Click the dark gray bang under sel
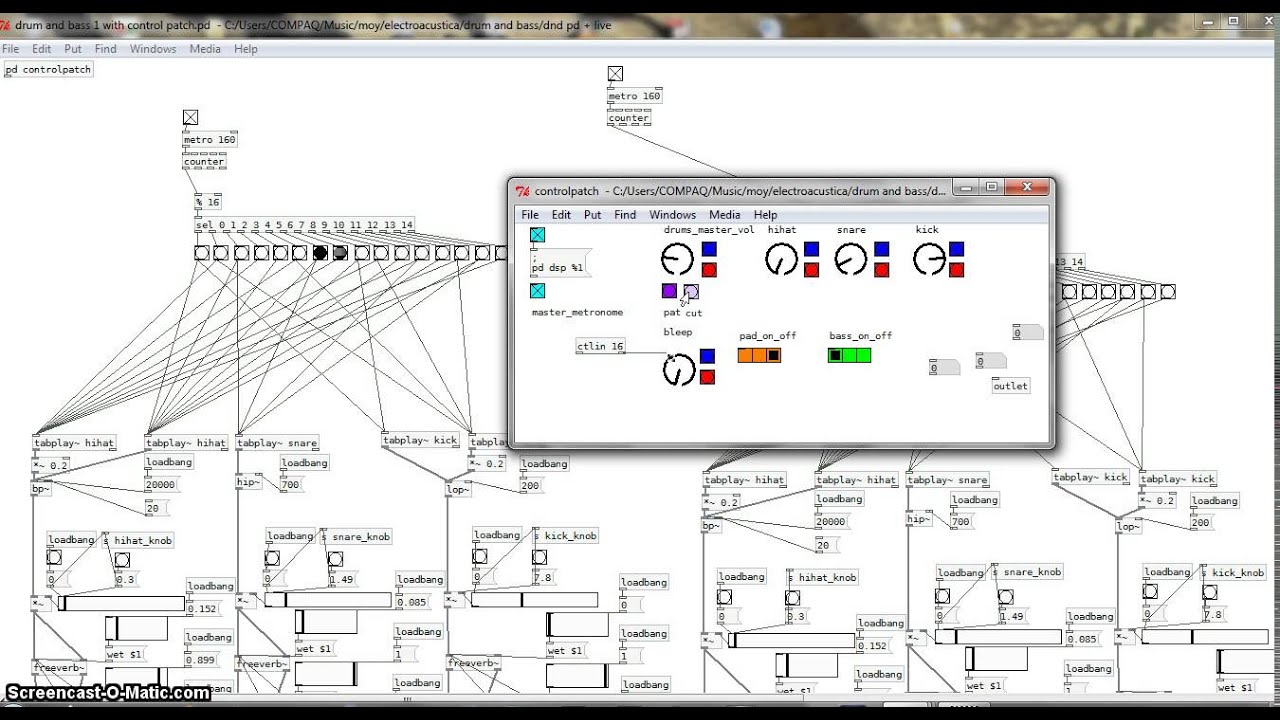Viewport: 1280px width, 720px height. (x=340, y=253)
